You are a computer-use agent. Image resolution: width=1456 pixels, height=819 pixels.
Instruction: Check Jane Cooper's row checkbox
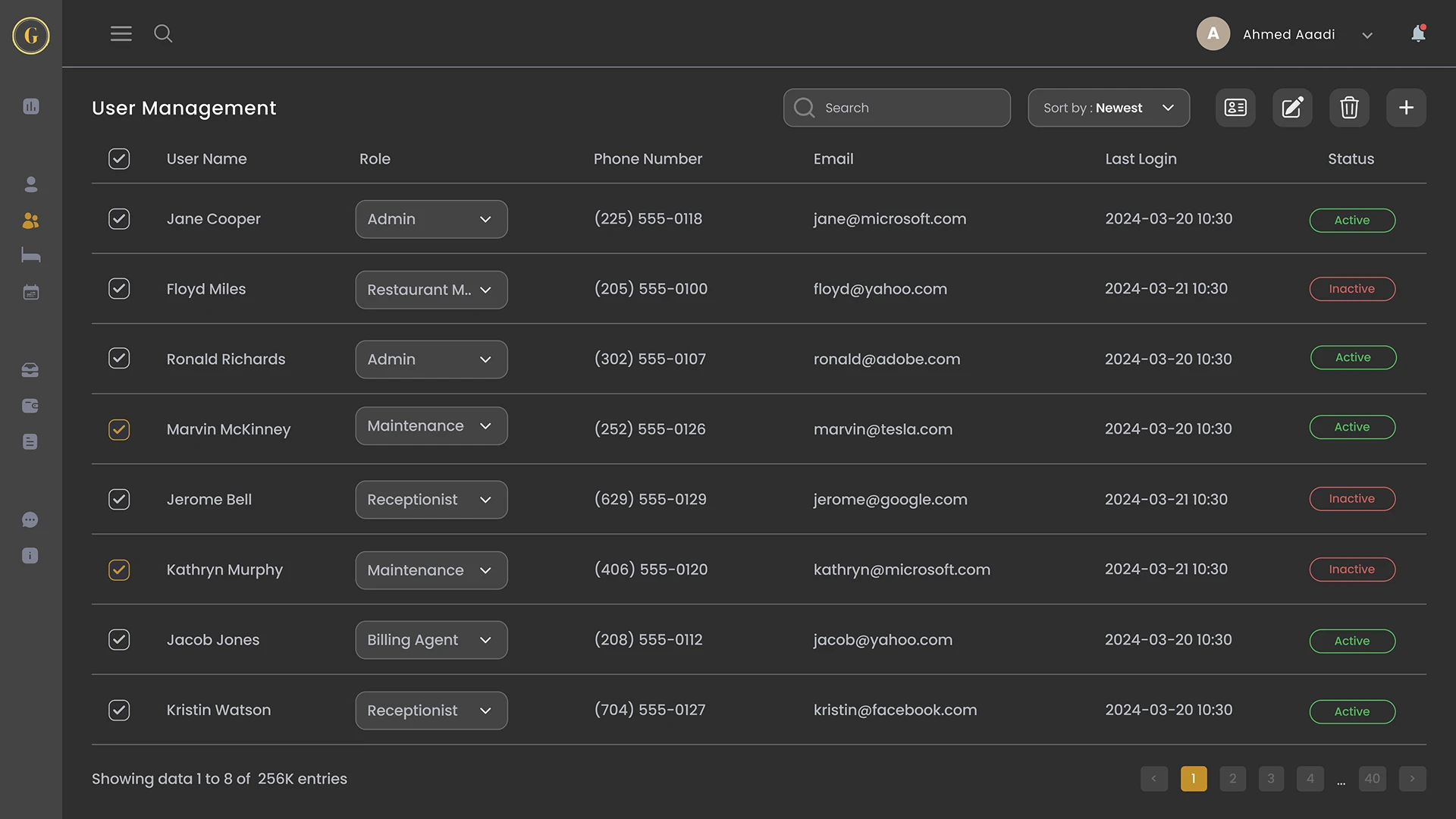tap(119, 218)
